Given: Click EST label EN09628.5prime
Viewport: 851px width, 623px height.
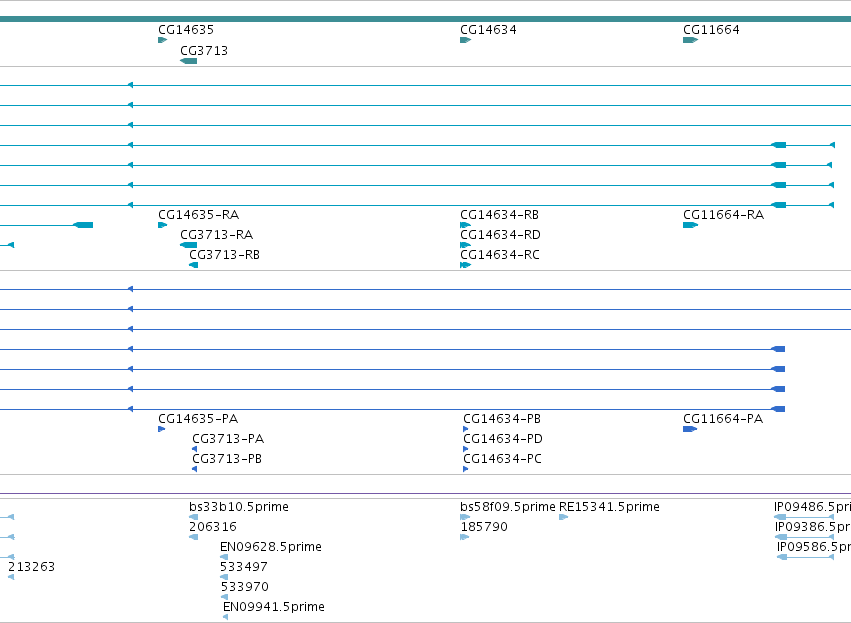Looking at the screenshot, I should 270,547.
